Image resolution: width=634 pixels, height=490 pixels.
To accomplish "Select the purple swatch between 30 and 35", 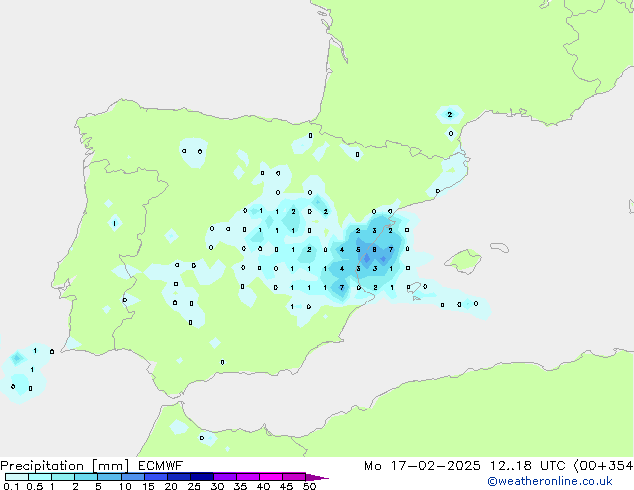I will [225, 477].
